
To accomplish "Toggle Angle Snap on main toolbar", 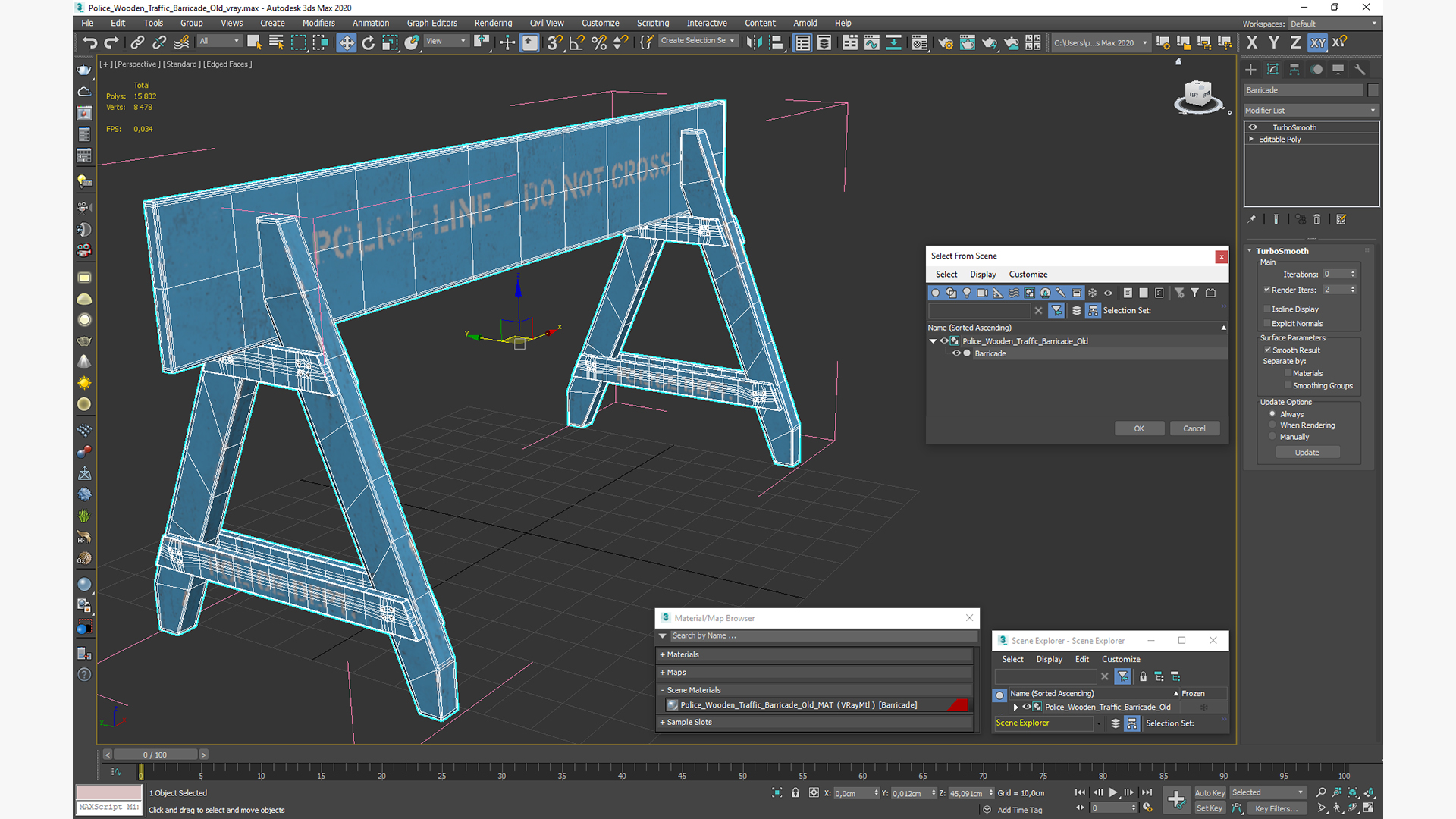I will [x=576, y=42].
